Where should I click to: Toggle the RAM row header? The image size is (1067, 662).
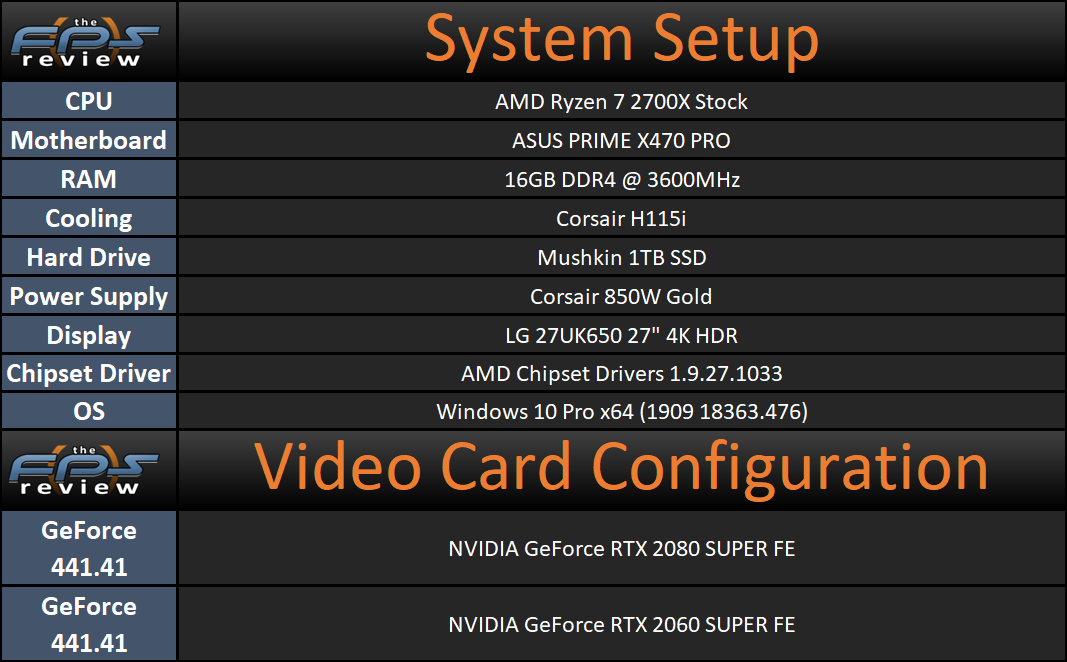tap(88, 179)
